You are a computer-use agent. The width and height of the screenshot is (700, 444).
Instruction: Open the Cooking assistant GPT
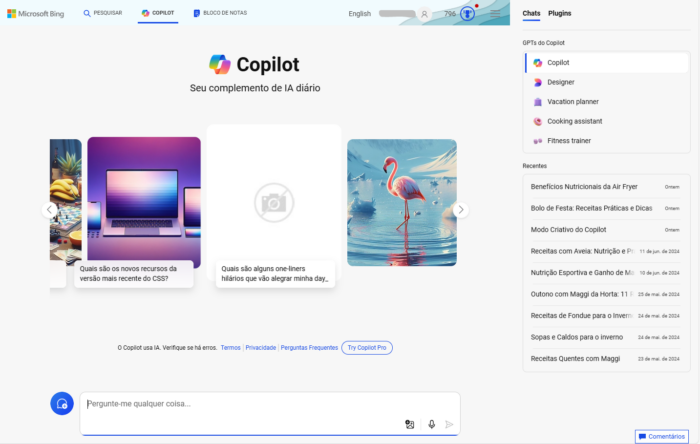(606, 121)
